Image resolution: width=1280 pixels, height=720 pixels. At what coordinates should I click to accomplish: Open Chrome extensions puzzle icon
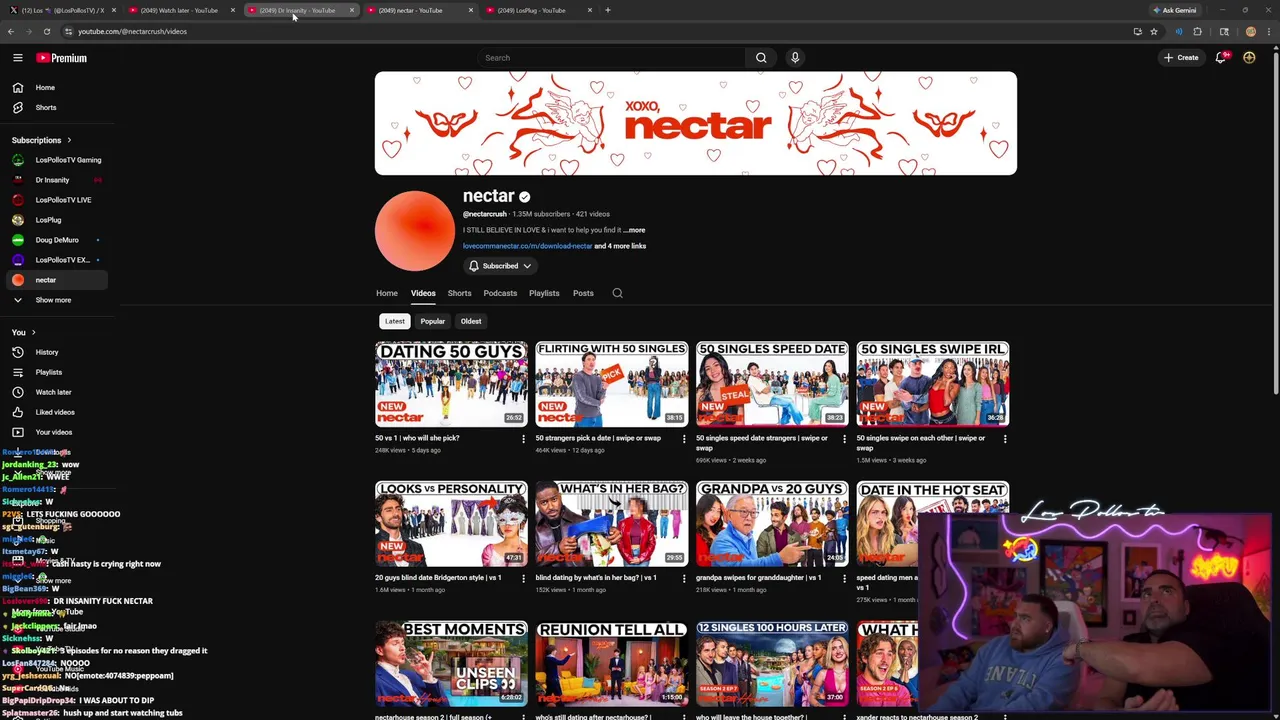1197,32
